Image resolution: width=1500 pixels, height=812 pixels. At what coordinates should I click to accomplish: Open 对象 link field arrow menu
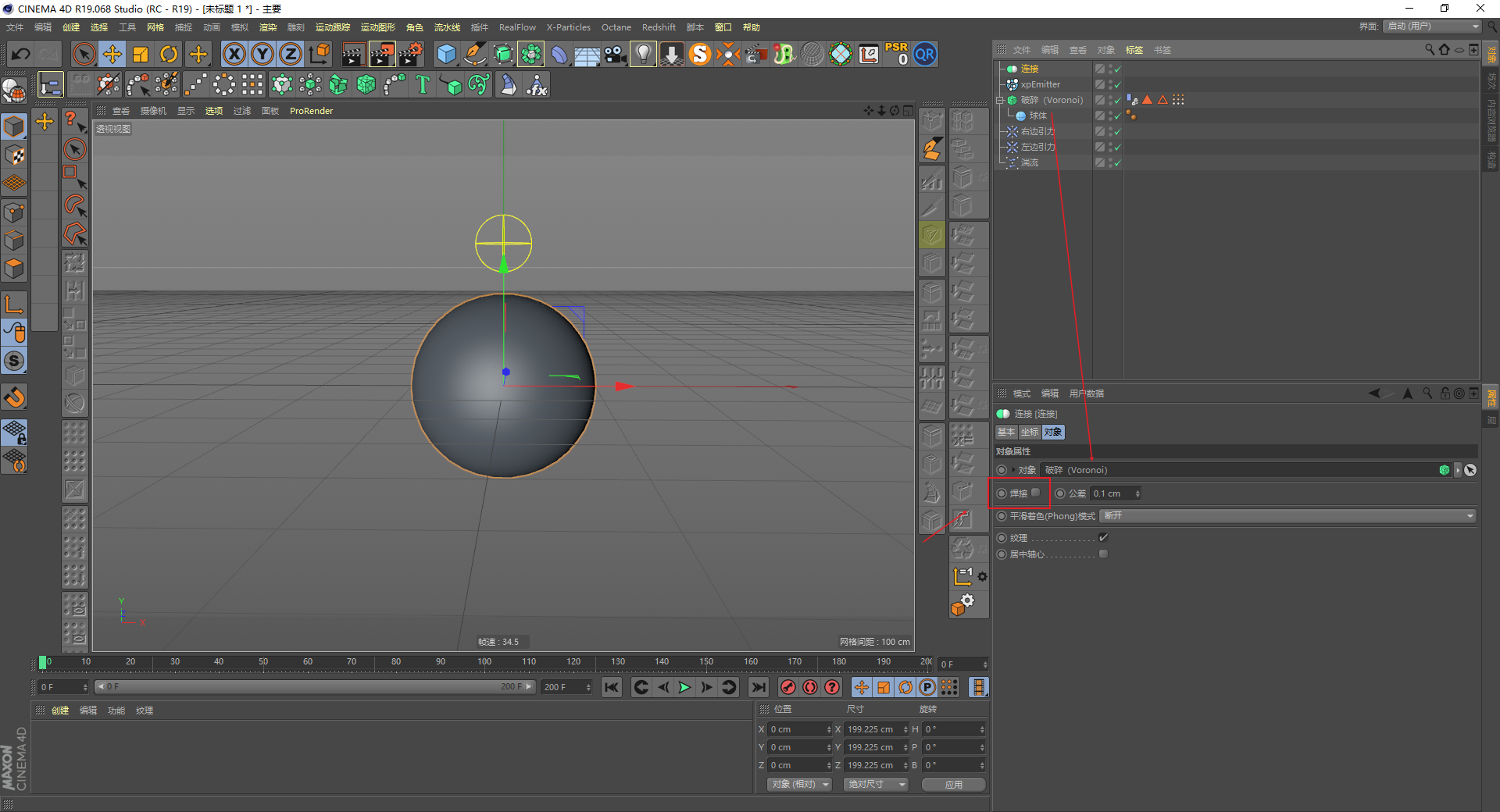click(1458, 470)
